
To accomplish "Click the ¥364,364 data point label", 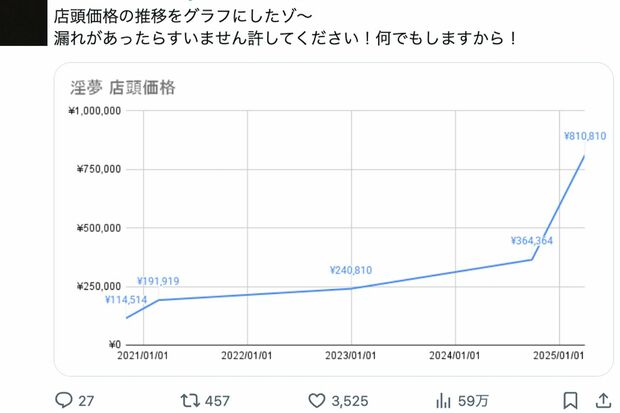I will pos(530,240).
